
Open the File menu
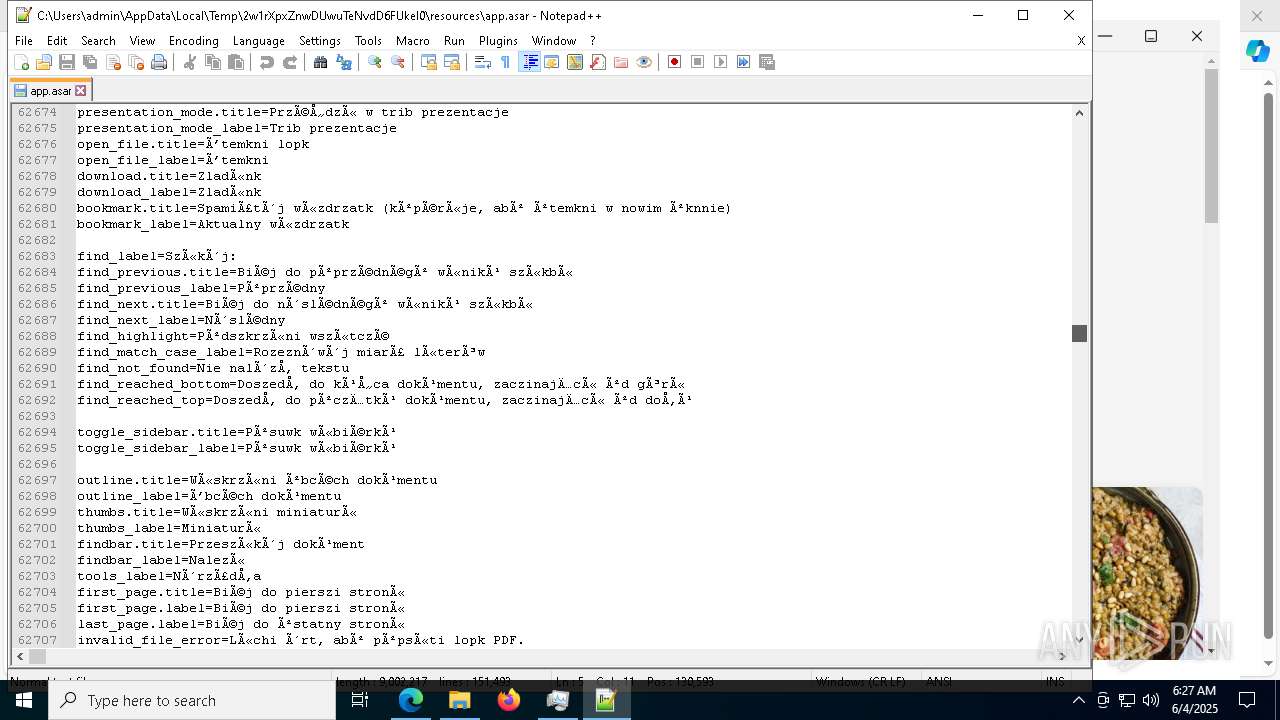tap(24, 41)
